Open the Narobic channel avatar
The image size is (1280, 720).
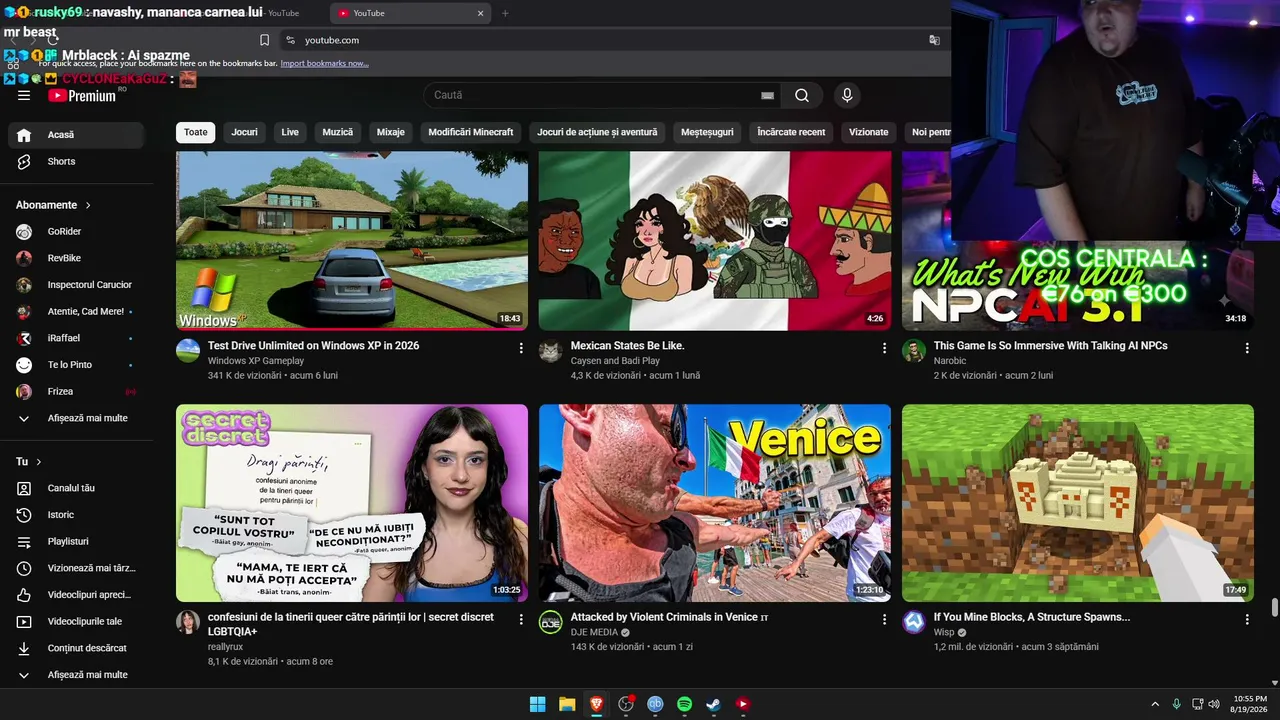914,350
